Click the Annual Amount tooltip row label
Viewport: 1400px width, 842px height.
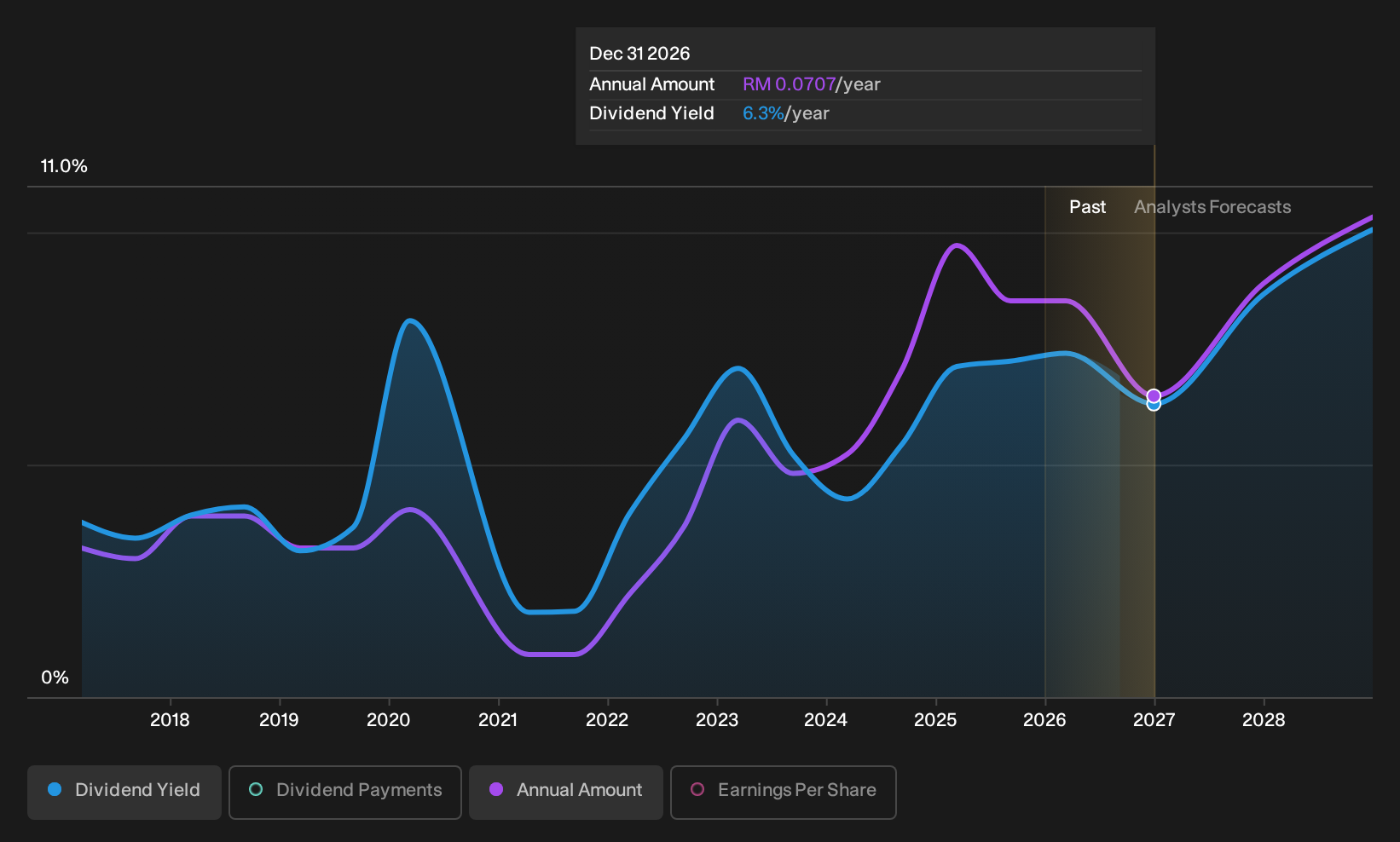(652, 84)
